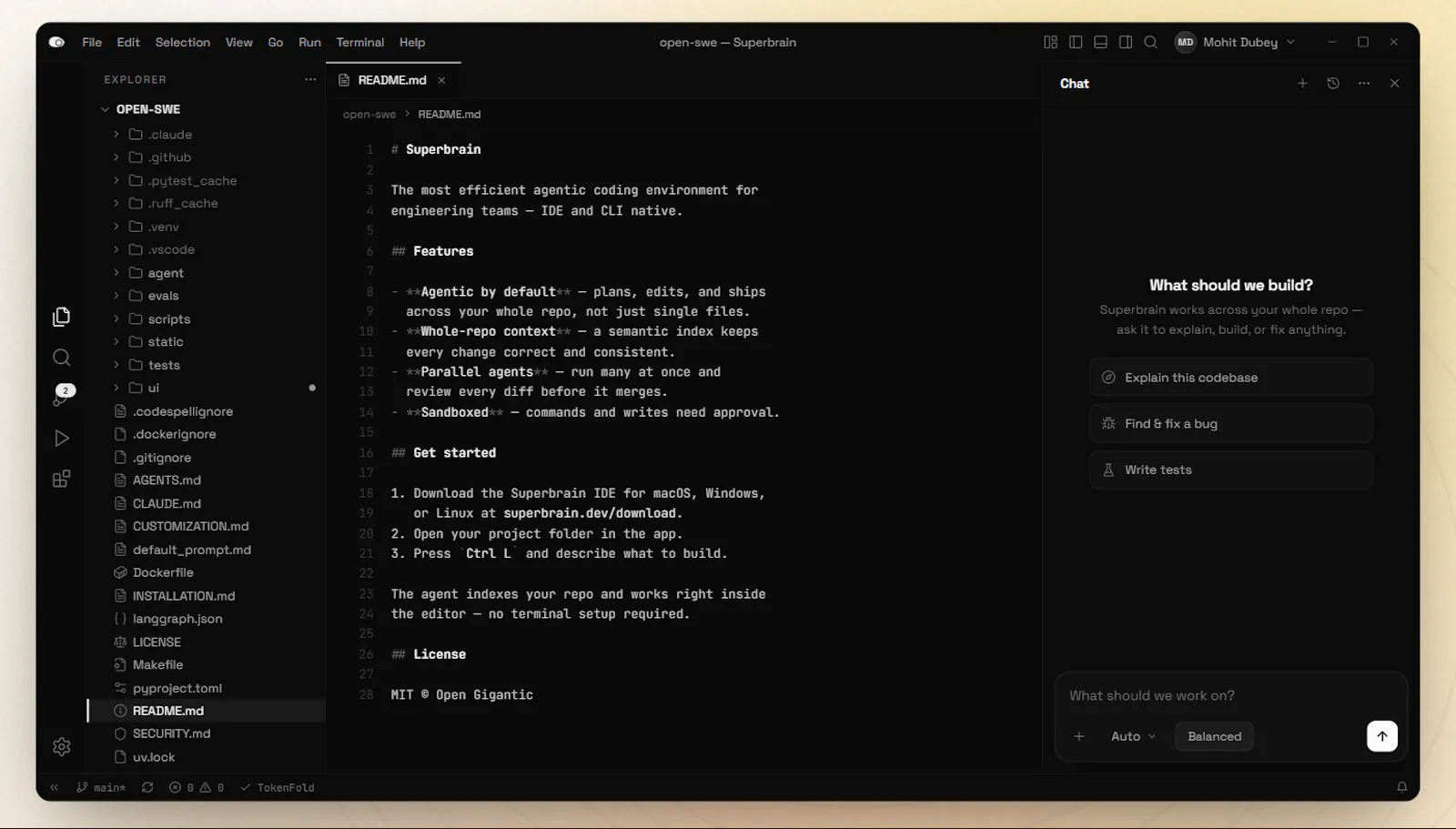The width and height of the screenshot is (1456, 829).
Task: Open the Chat panel more actions ellipsis
Action: [1364, 83]
